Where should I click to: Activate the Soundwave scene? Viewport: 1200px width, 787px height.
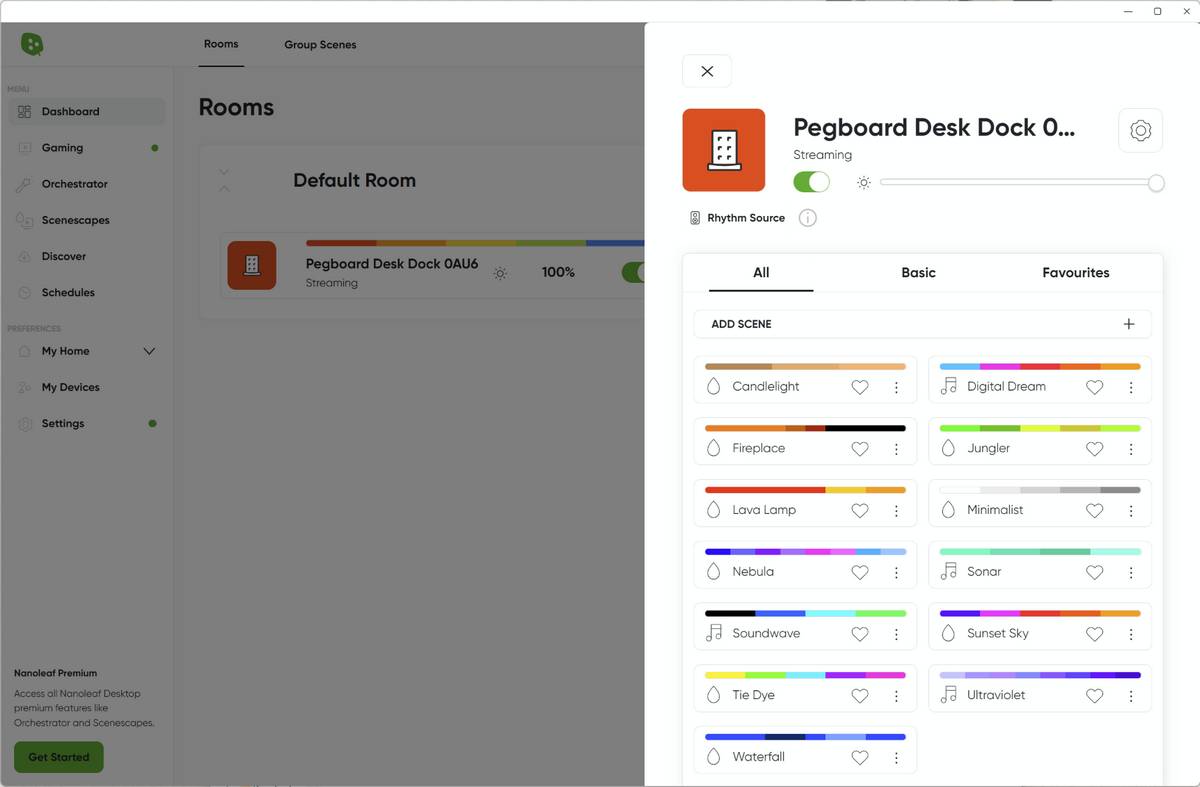[x=805, y=626]
